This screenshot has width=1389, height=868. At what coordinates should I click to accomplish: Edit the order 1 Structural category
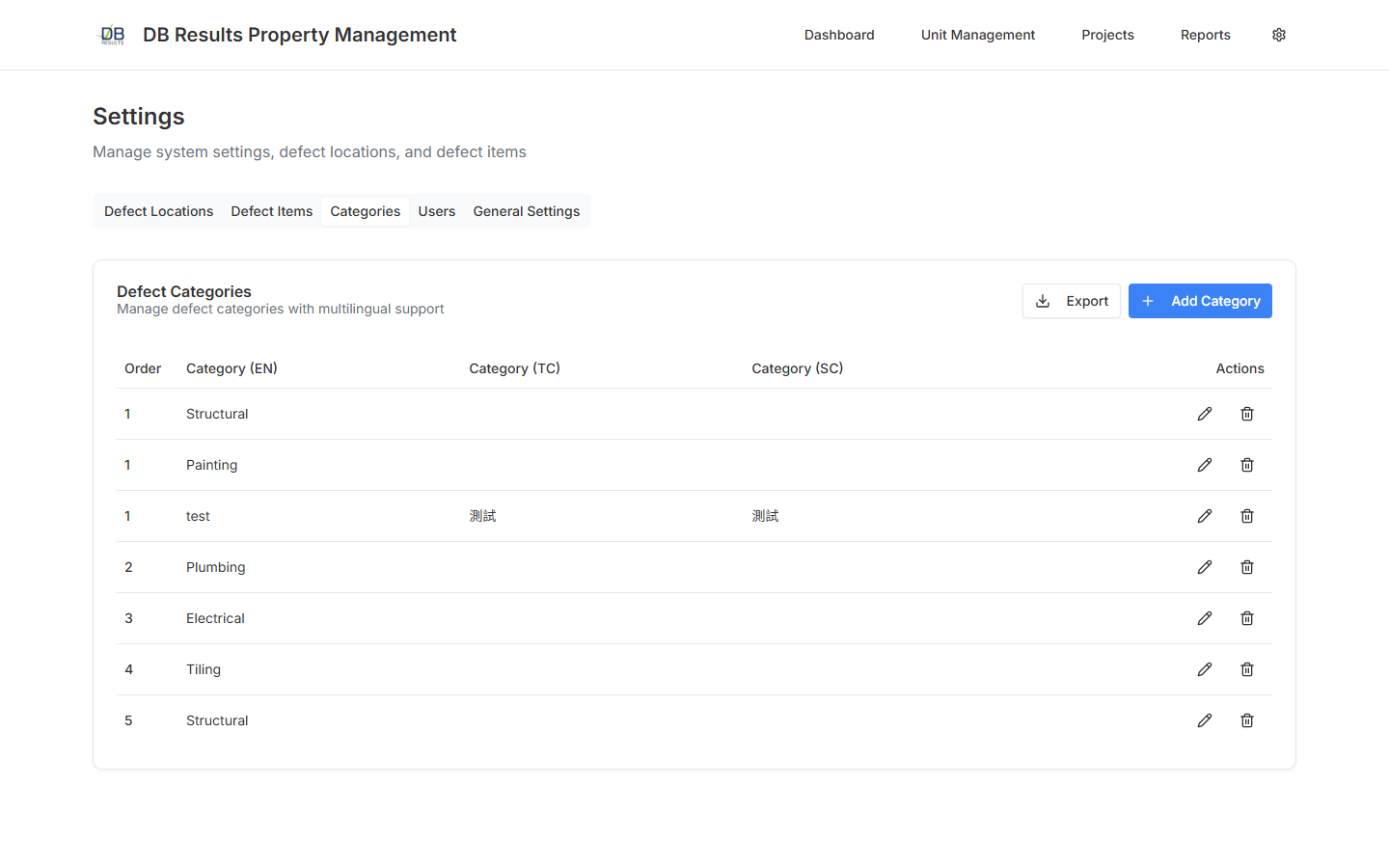pyautogui.click(x=1205, y=414)
